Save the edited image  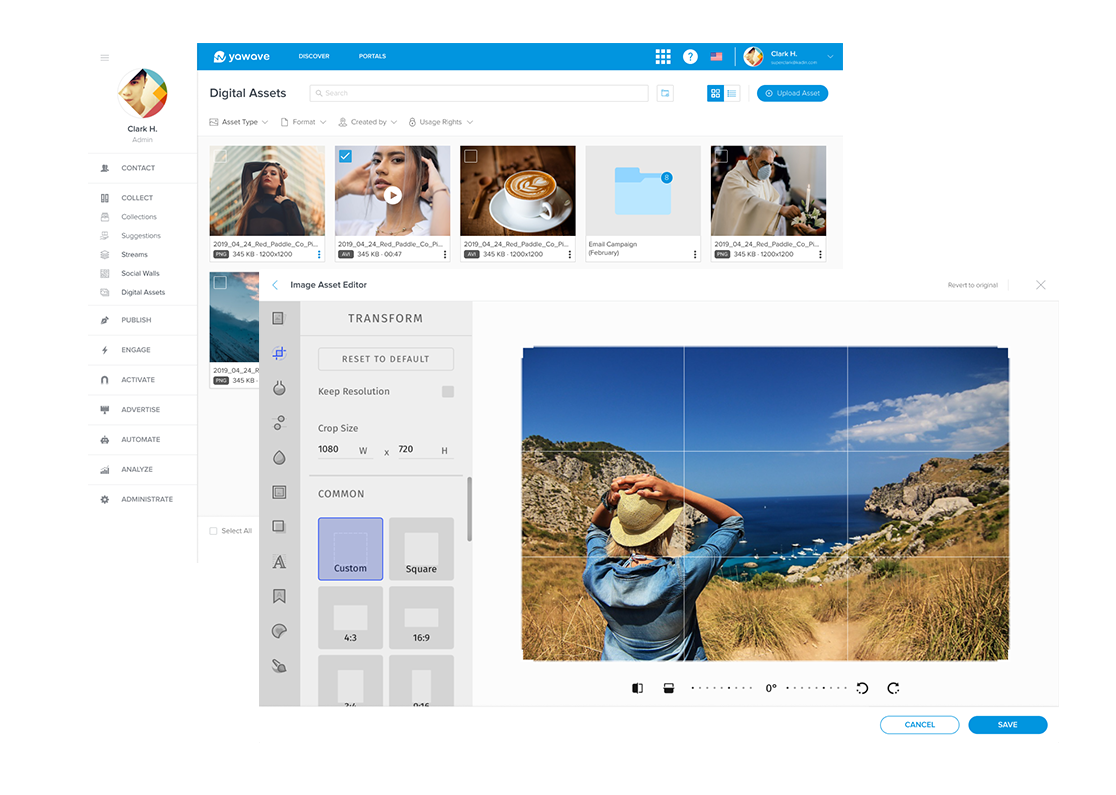pyautogui.click(x=1008, y=725)
